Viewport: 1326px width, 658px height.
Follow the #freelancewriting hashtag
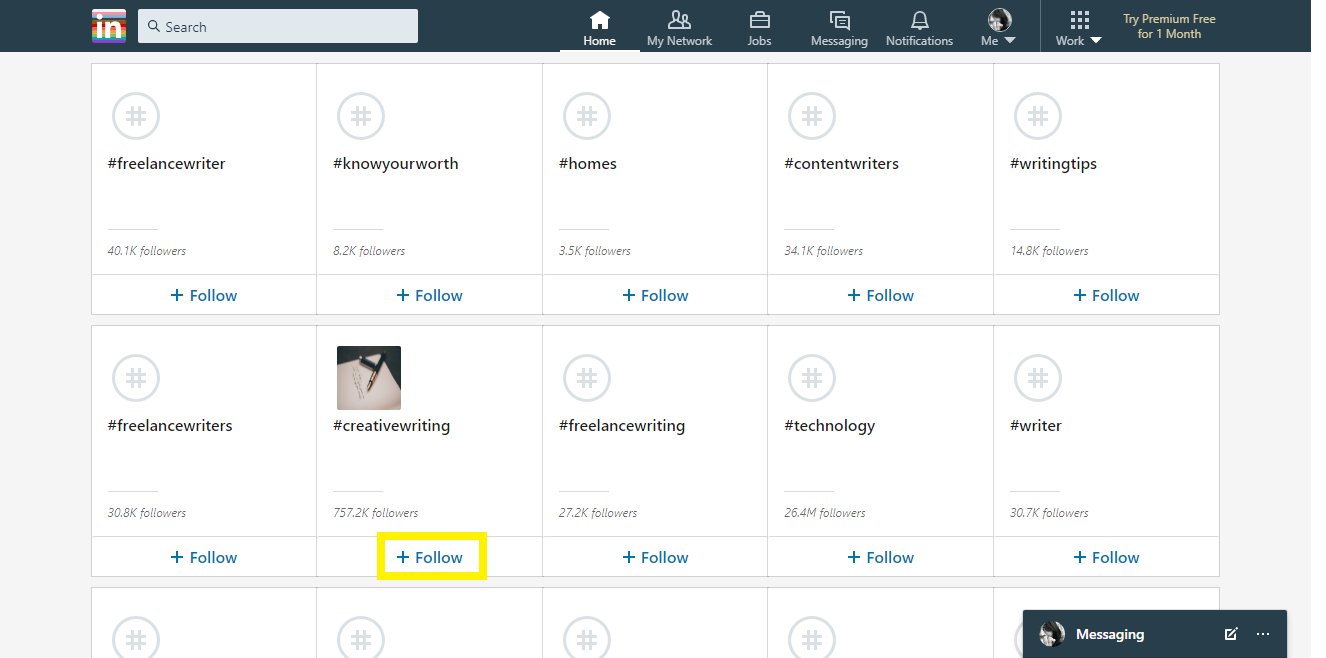click(655, 557)
